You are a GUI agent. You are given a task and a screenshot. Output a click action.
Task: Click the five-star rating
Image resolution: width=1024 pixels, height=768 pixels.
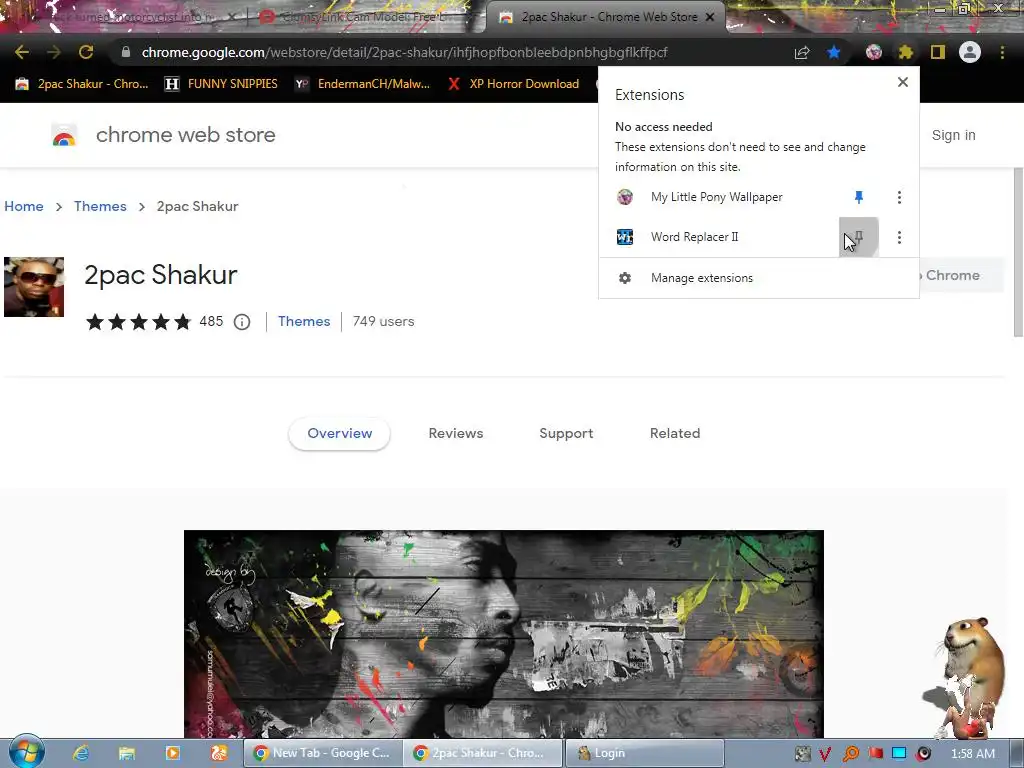(138, 321)
